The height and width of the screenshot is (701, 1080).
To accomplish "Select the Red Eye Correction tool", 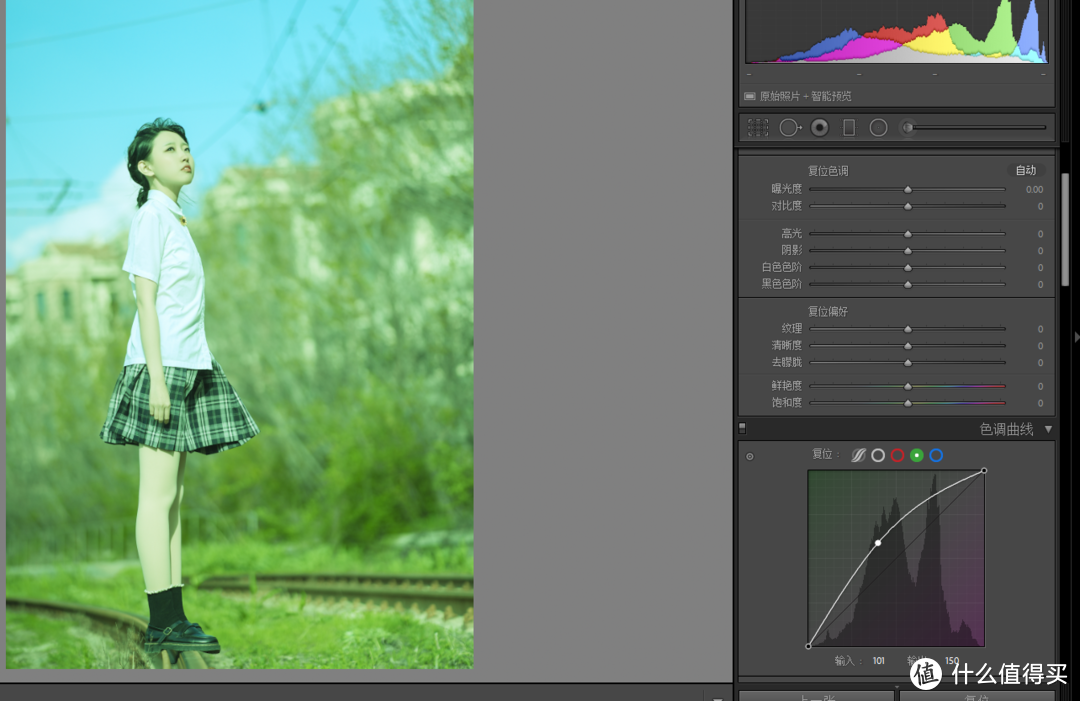I will pyautogui.click(x=820, y=128).
